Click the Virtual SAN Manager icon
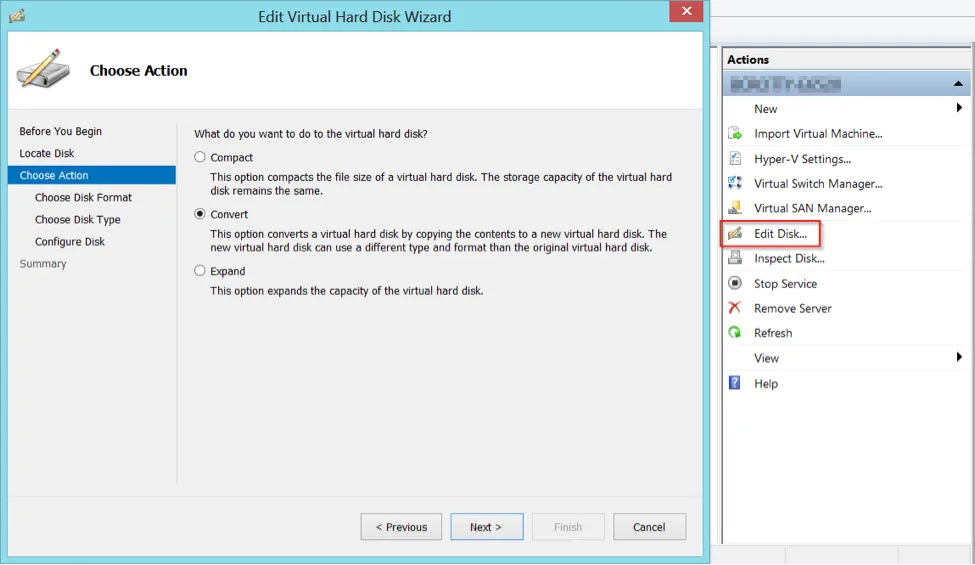The image size is (975, 565). 735,208
